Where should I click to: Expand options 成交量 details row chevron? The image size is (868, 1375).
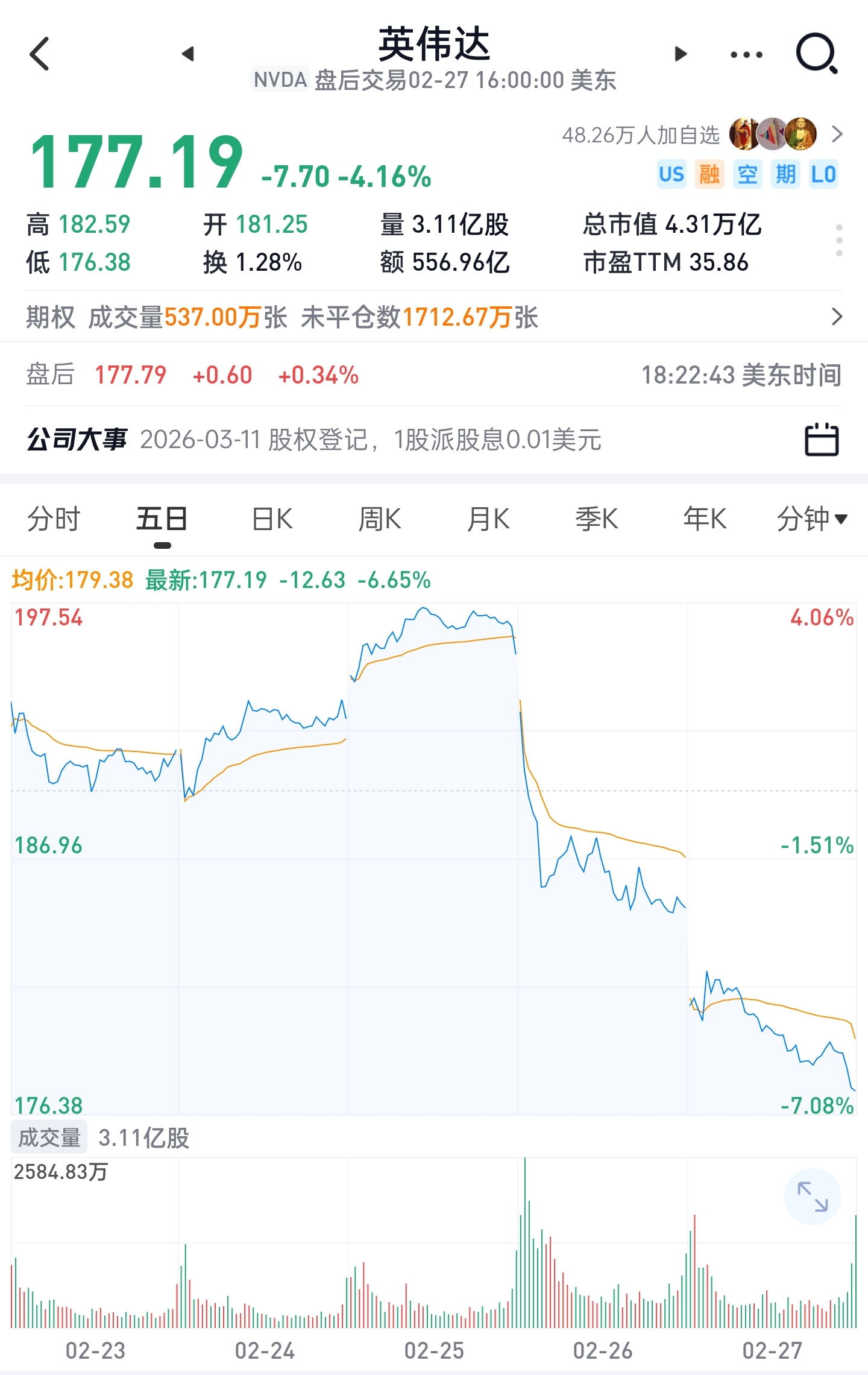tap(837, 317)
